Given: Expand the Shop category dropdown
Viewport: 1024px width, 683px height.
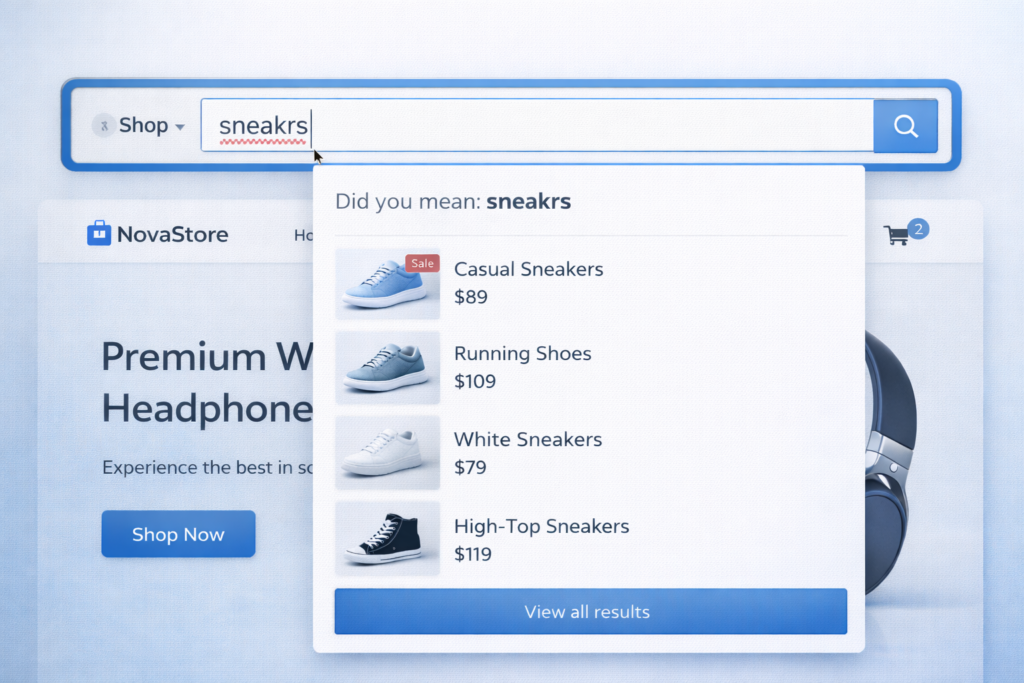Looking at the screenshot, I should pos(138,125).
